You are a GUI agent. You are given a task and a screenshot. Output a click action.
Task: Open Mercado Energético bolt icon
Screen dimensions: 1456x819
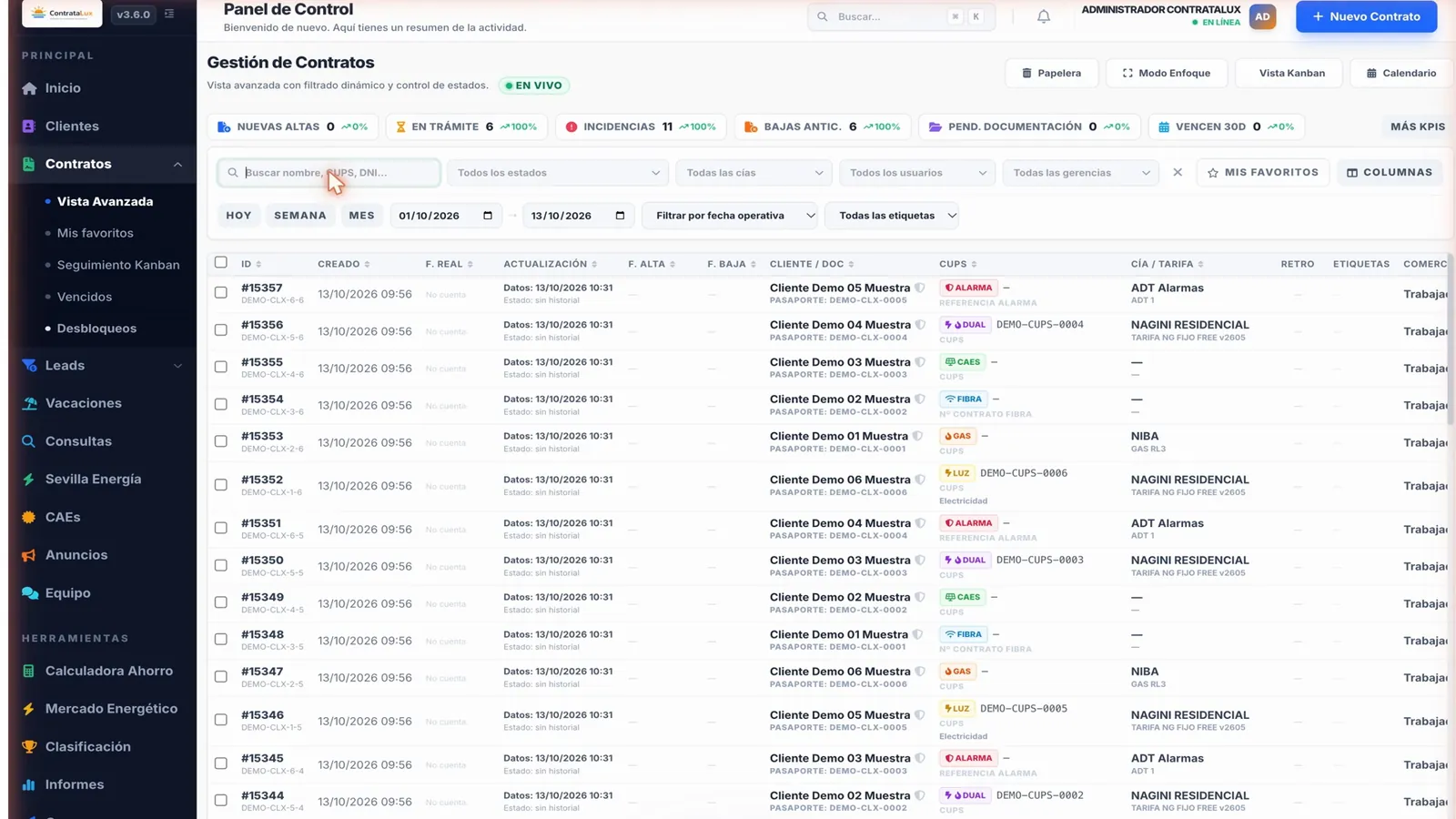pos(29,709)
